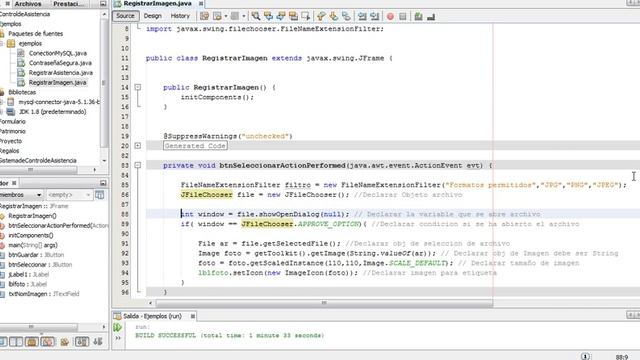Close the Navigator tab
The image size is (640, 360).
click(14, 183)
